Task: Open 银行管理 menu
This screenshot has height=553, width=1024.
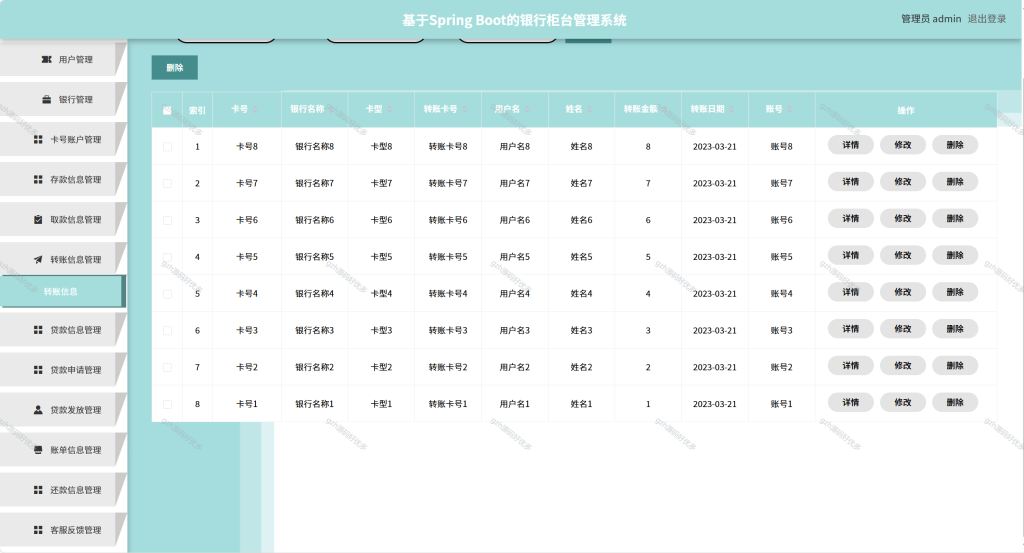Action: (62, 99)
